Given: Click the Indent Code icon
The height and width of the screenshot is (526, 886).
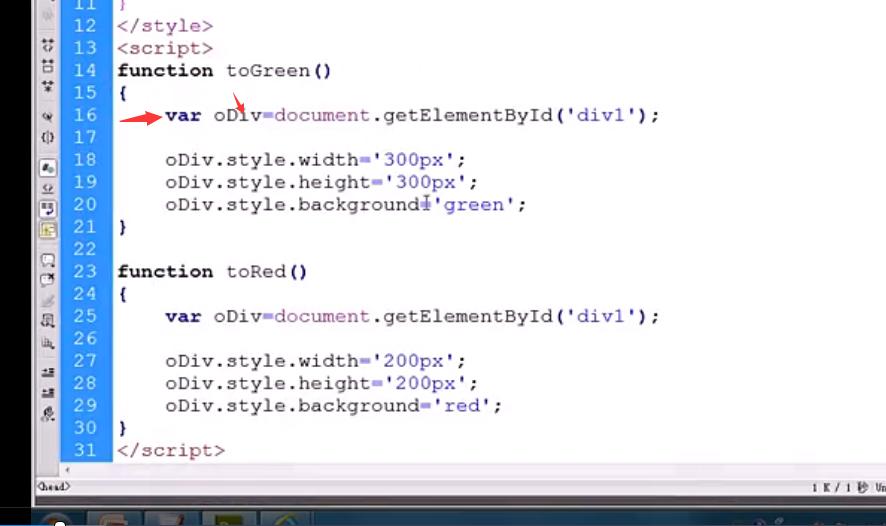Looking at the screenshot, I should [48, 372].
